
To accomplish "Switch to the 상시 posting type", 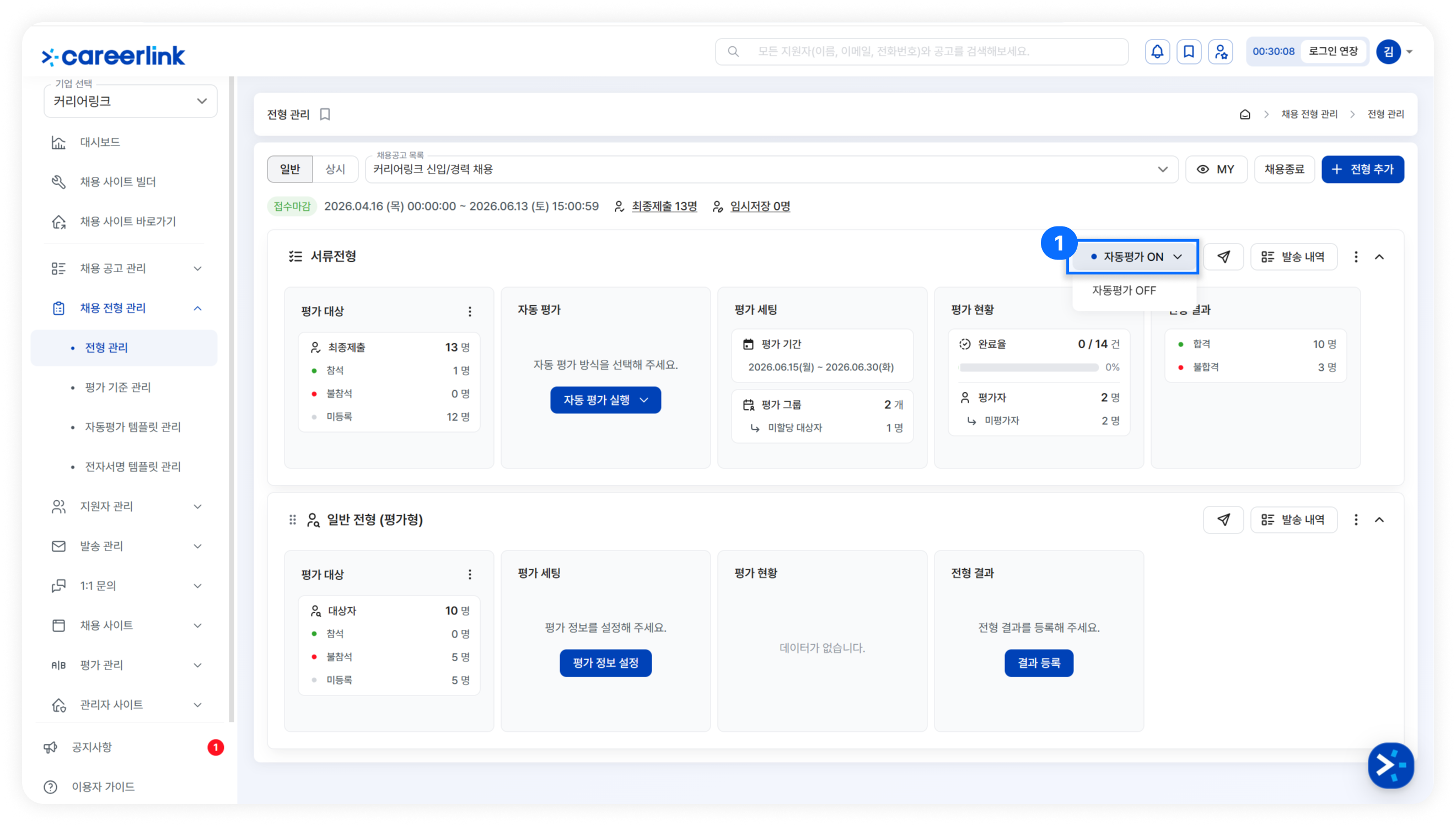I will (x=335, y=170).
